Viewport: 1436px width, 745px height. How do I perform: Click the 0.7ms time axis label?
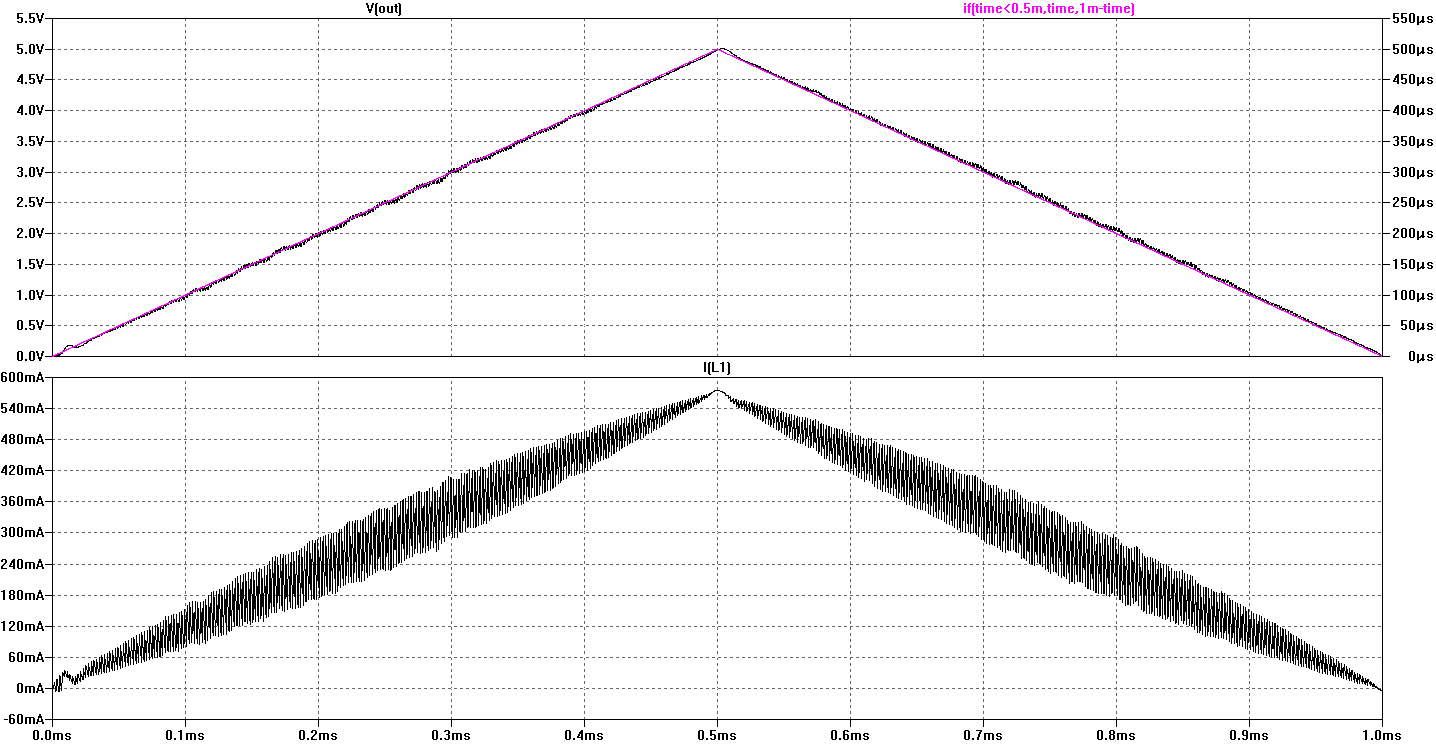click(x=983, y=735)
